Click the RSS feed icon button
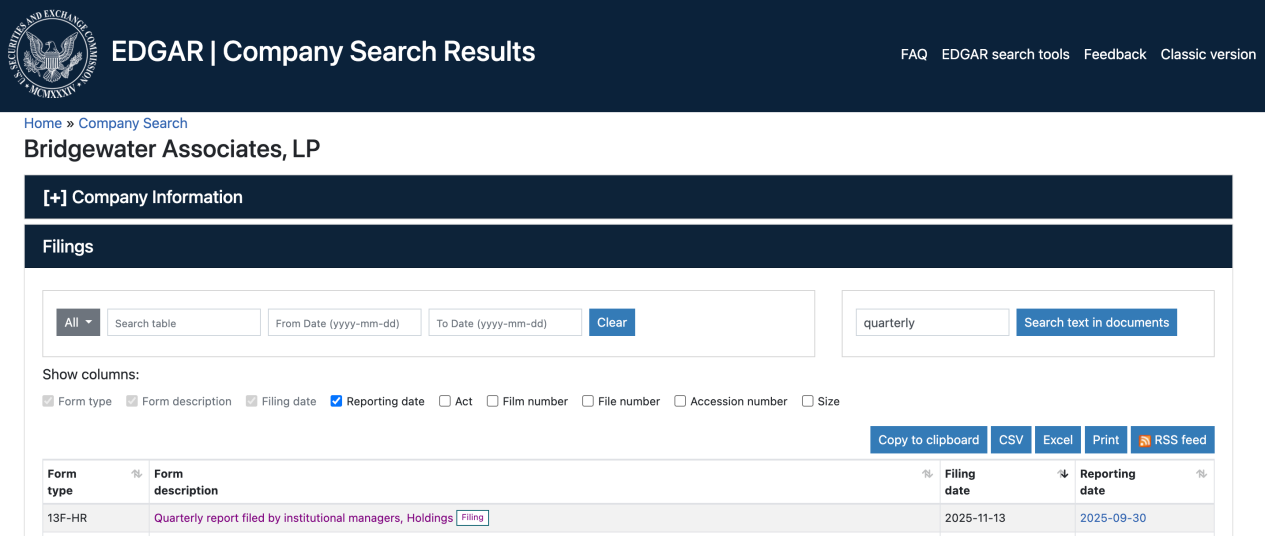1265x536 pixels. [1173, 440]
